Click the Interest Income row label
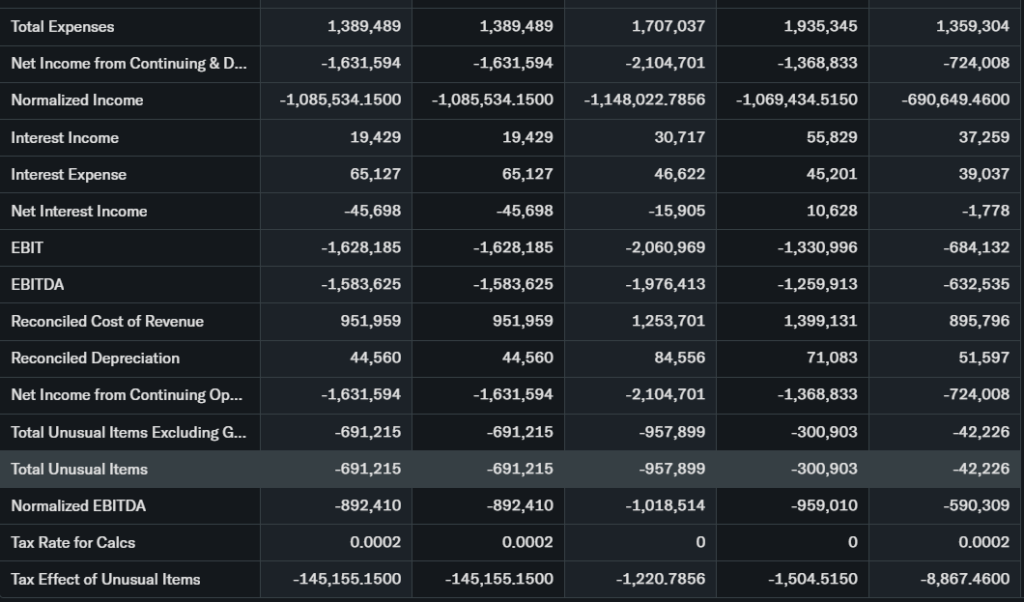 (x=65, y=138)
